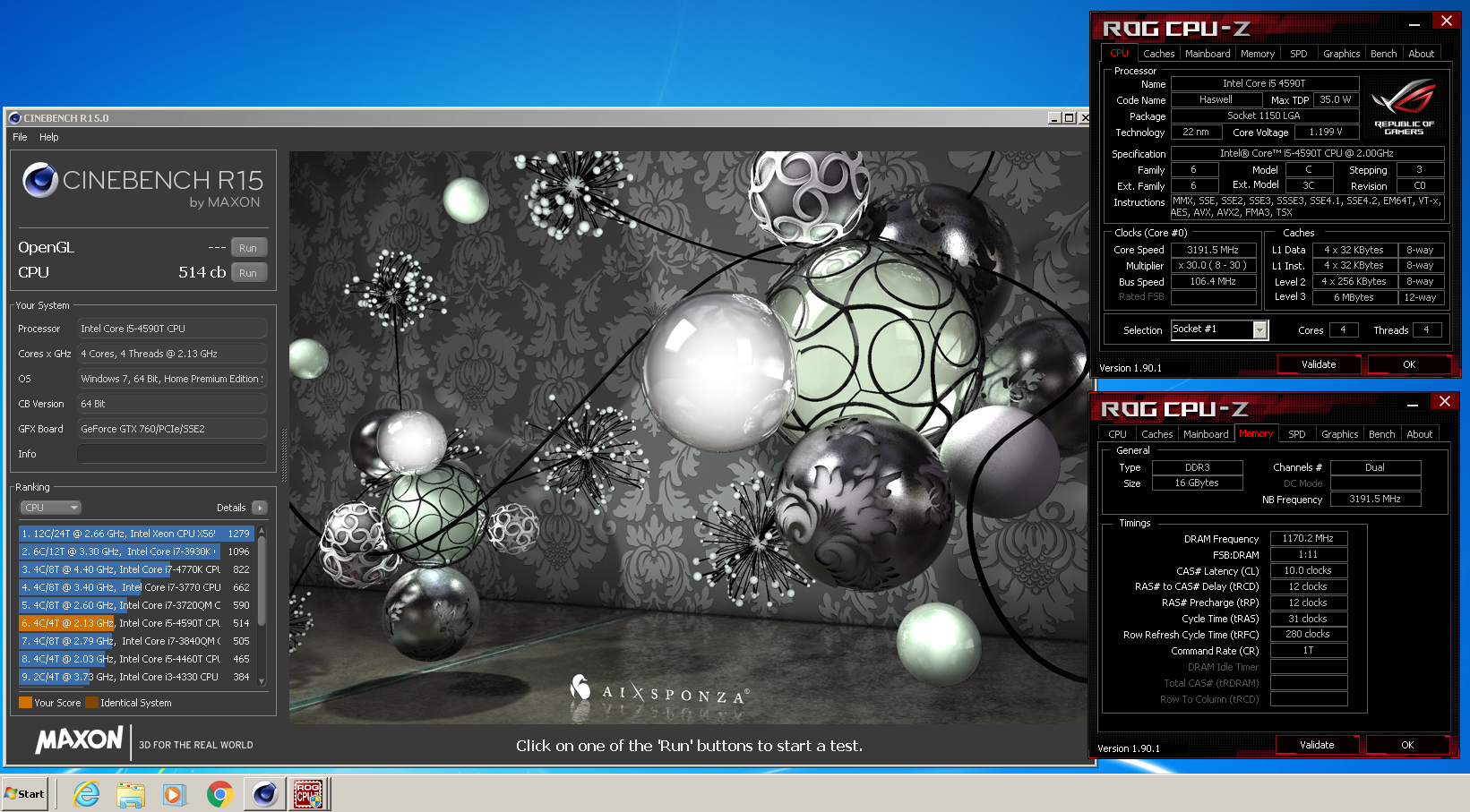1470x812 pixels.
Task: Select the Core i7-3720QM ranking entry
Action: [x=136, y=605]
